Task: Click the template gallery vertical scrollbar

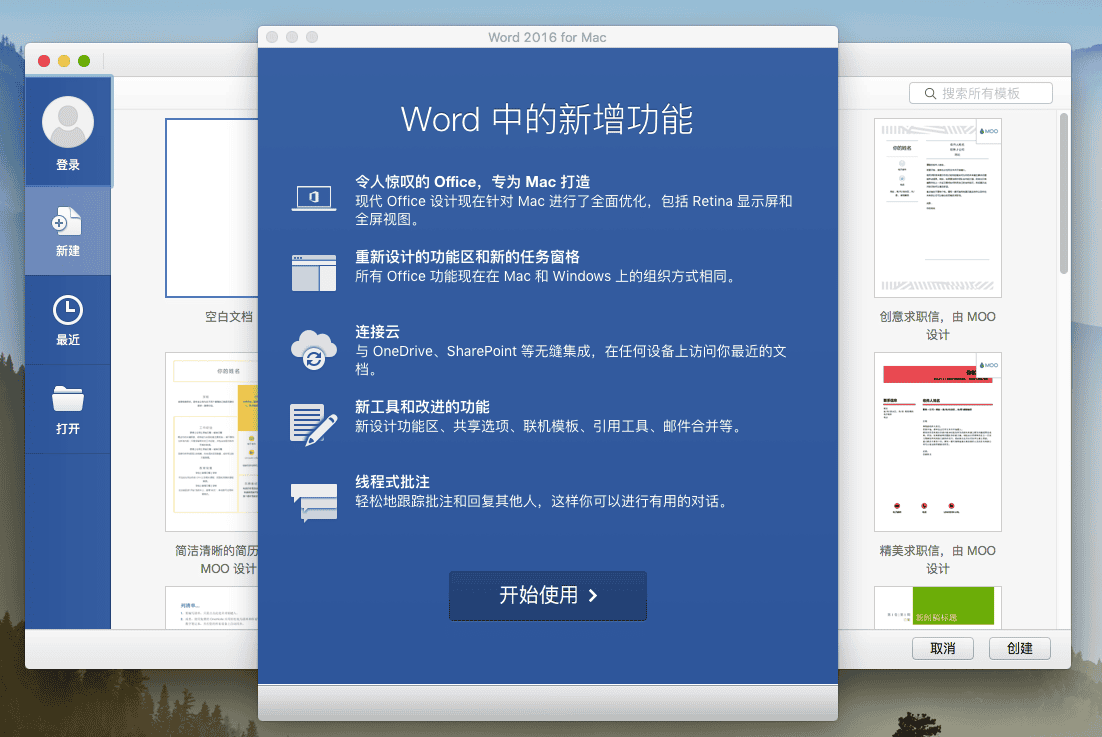Action: pyautogui.click(x=1063, y=193)
